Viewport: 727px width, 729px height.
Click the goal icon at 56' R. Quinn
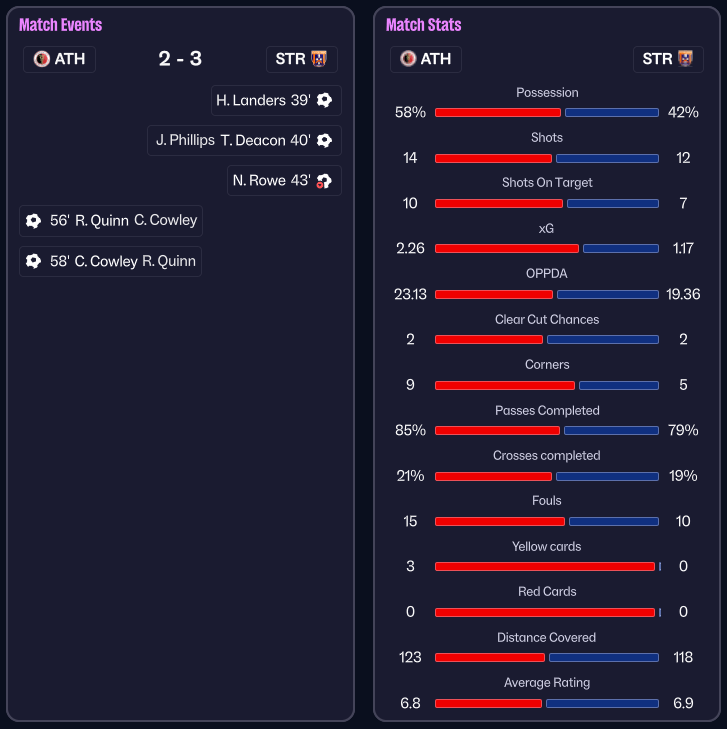point(34,221)
